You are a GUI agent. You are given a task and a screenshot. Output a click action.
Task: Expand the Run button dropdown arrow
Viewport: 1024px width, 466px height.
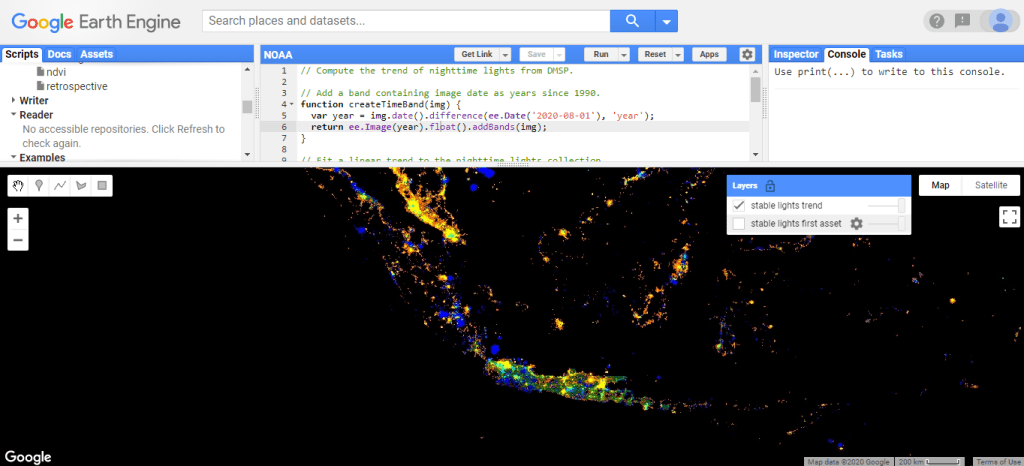point(624,54)
